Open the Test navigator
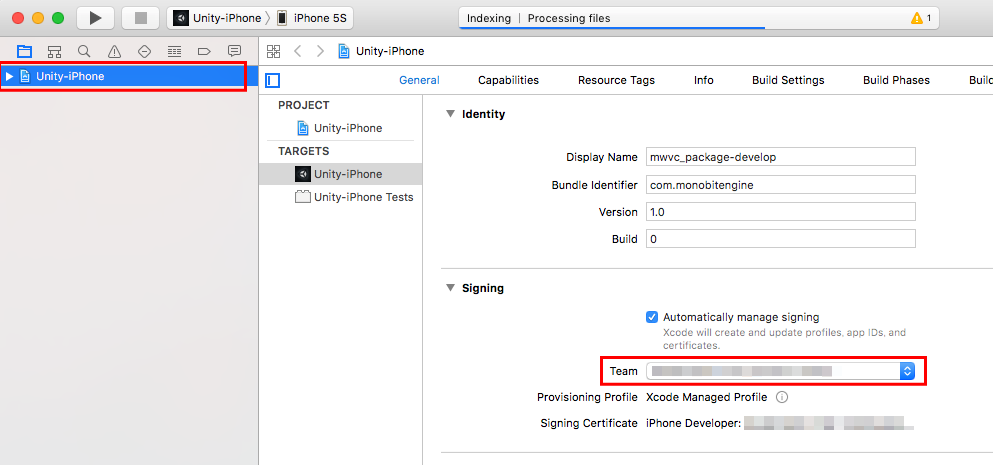Screen dimensions: 993x465 (144, 51)
